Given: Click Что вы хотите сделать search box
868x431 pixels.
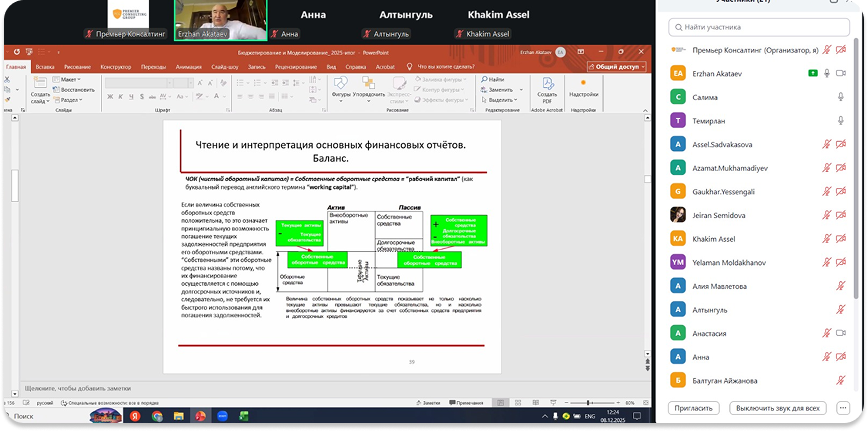Looking at the screenshot, I should point(446,66).
